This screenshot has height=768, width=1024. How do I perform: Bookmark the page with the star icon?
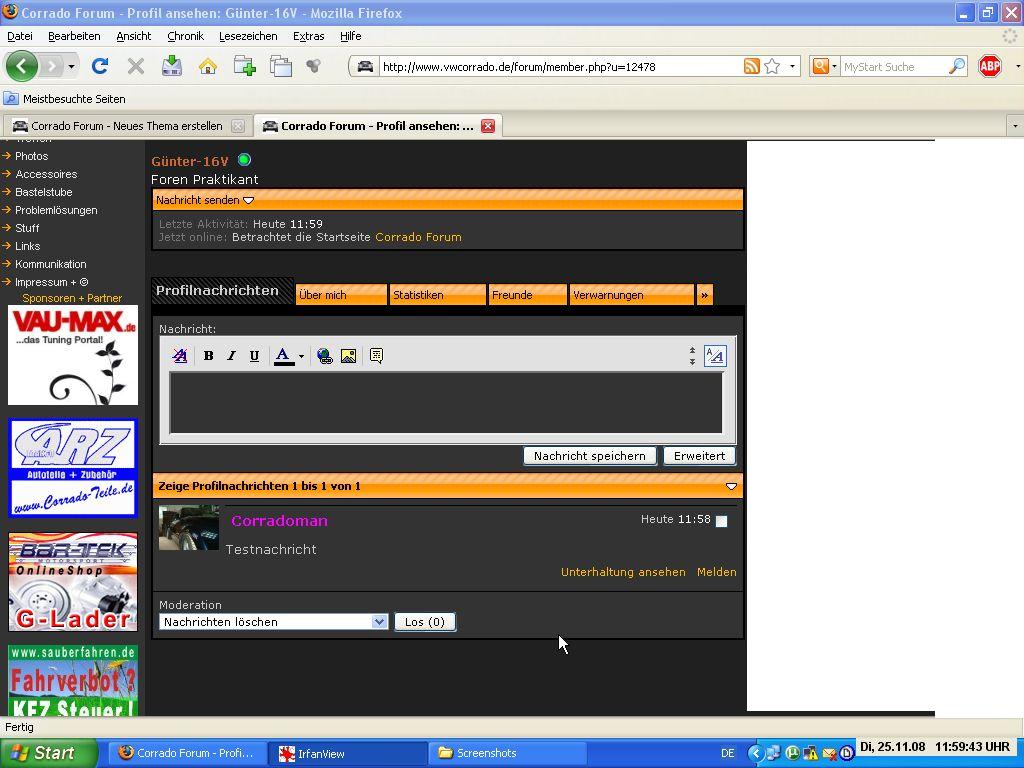pos(772,67)
